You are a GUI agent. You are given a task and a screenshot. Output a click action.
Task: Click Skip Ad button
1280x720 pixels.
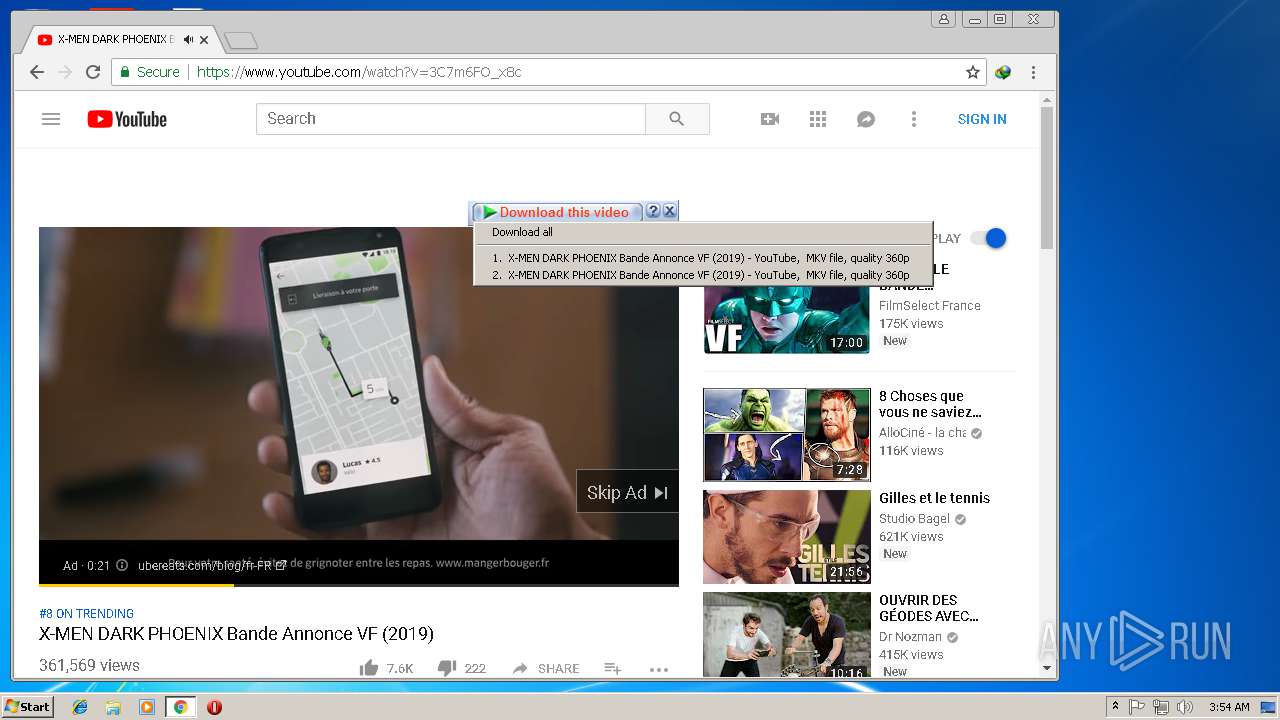[627, 492]
